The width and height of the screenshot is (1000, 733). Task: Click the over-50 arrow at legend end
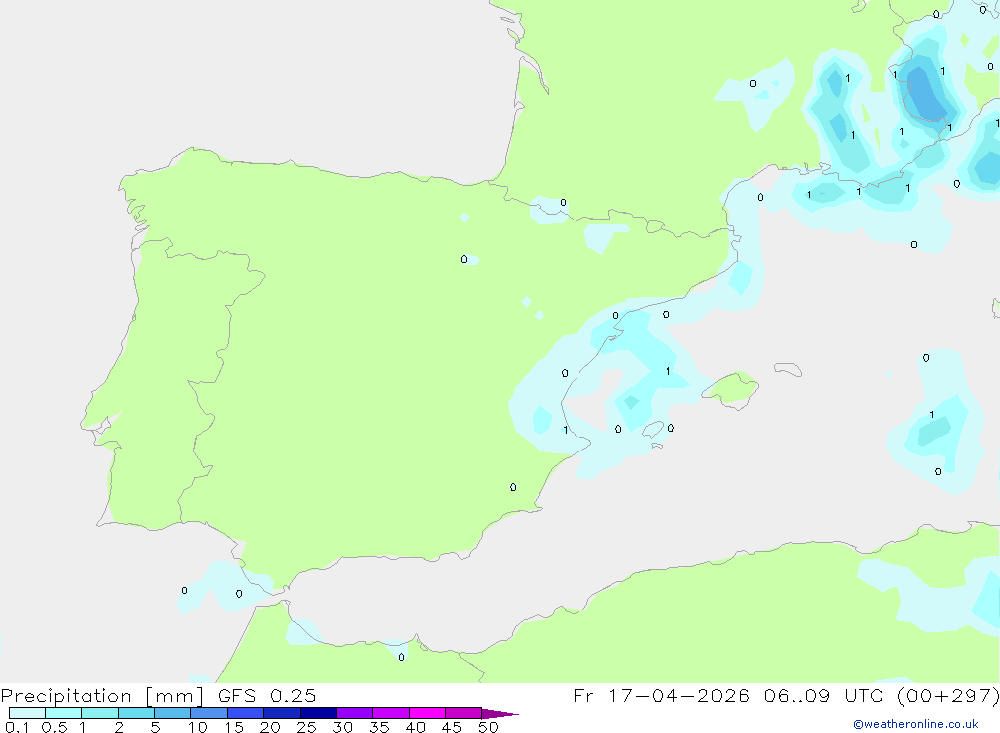[x=500, y=713]
